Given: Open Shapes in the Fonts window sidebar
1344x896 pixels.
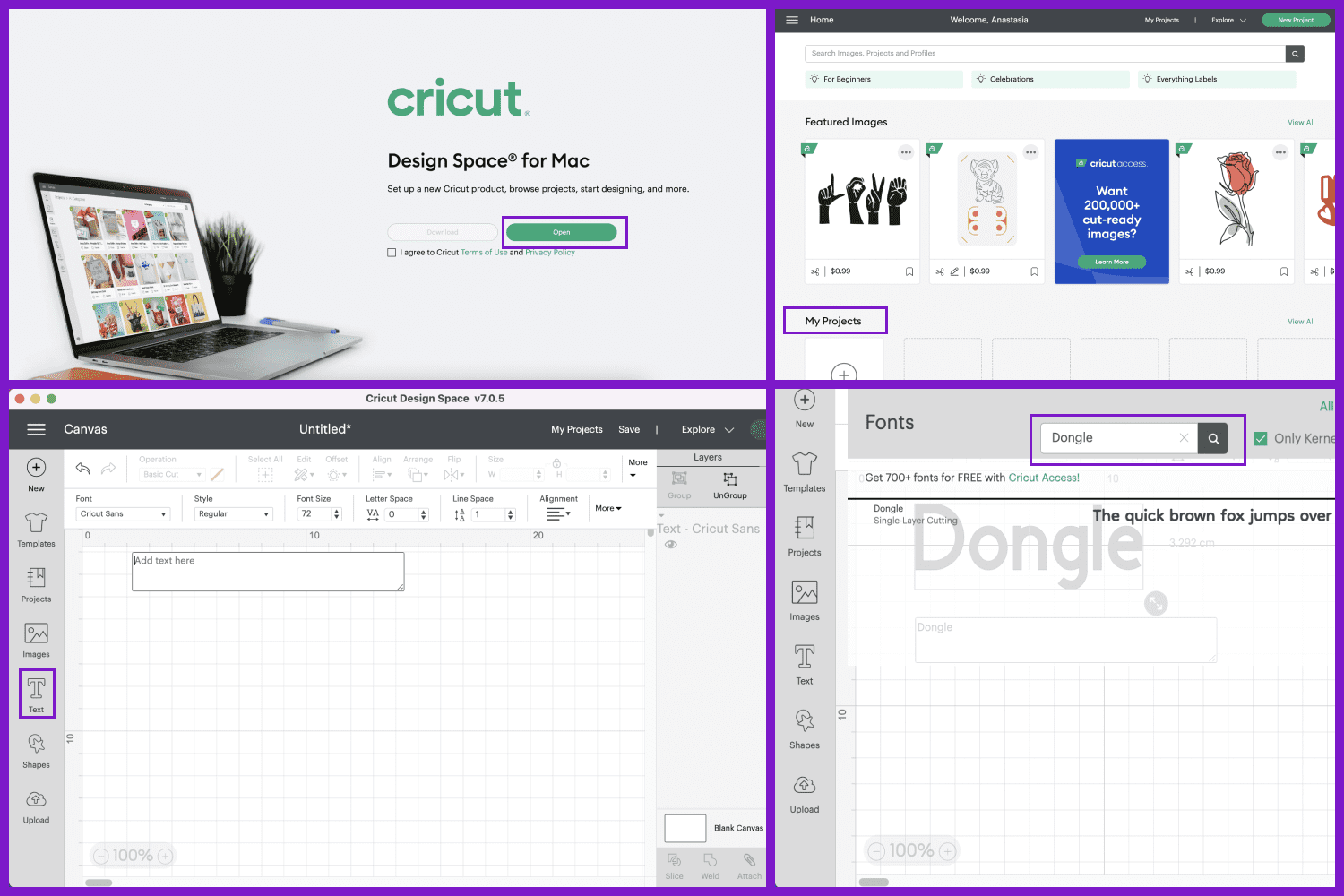Looking at the screenshot, I should point(805,728).
